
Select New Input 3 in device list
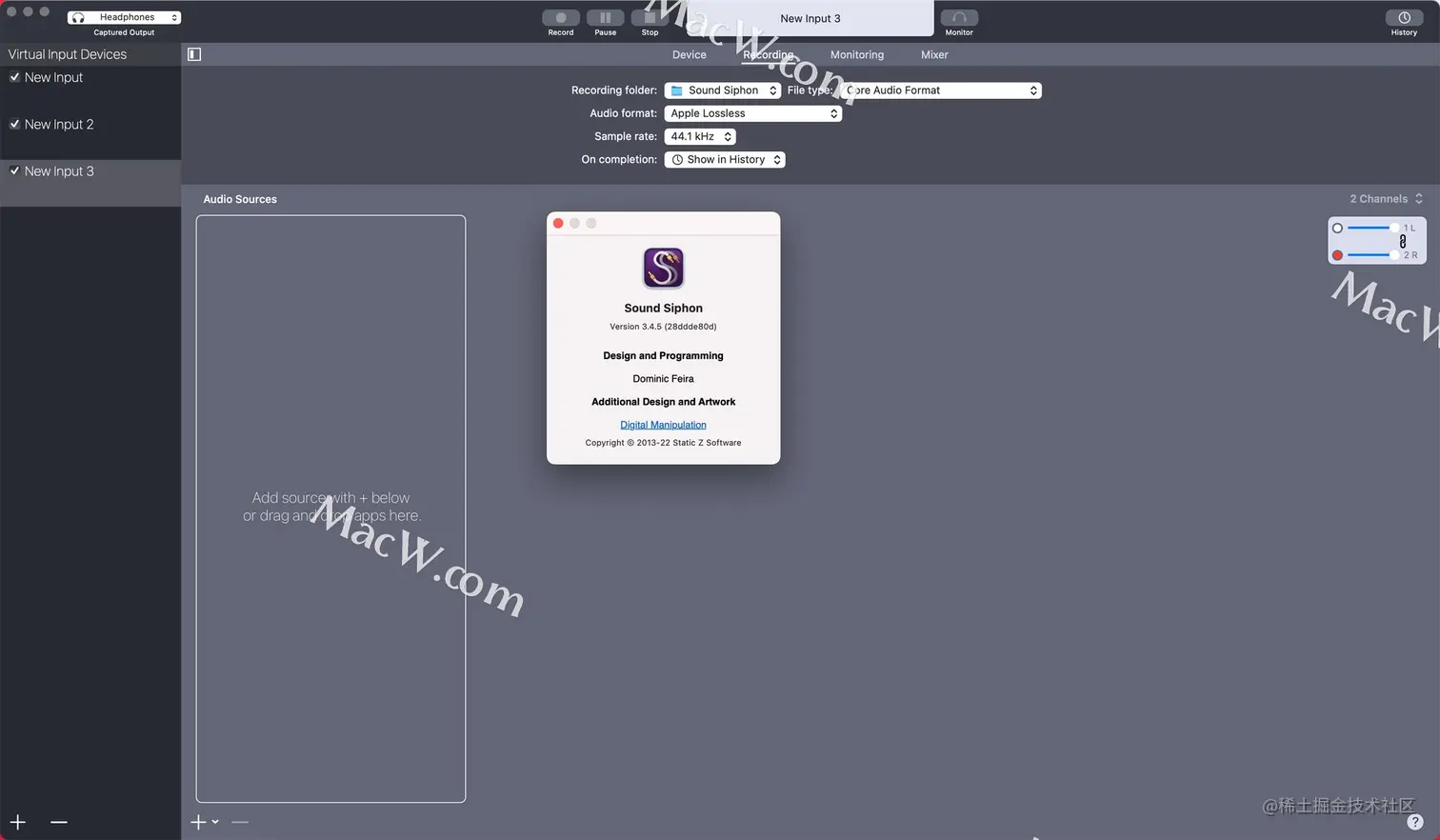pyautogui.click(x=90, y=183)
